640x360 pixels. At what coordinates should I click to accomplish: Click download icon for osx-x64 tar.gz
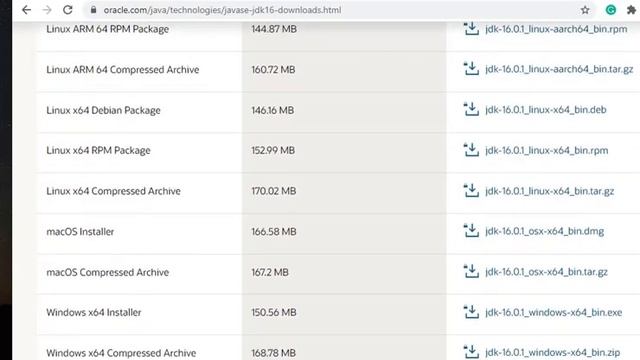pyautogui.click(x=471, y=271)
